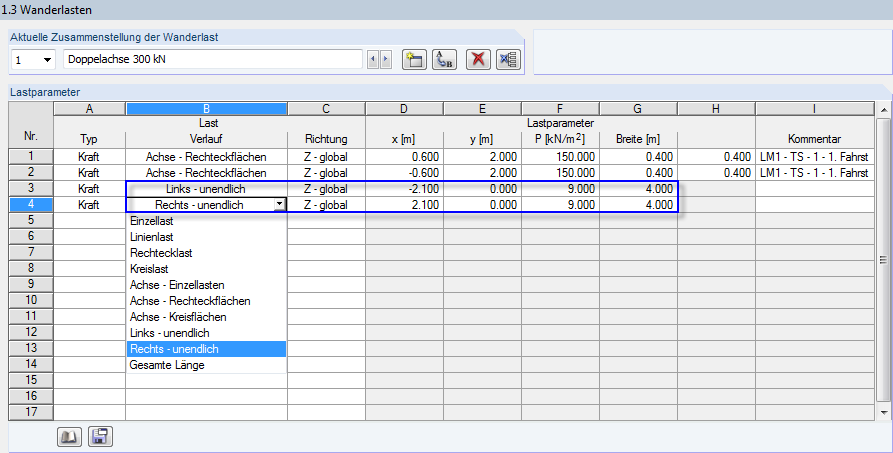Click column header C
Image resolution: width=893 pixels, height=453 pixels.
[326, 109]
